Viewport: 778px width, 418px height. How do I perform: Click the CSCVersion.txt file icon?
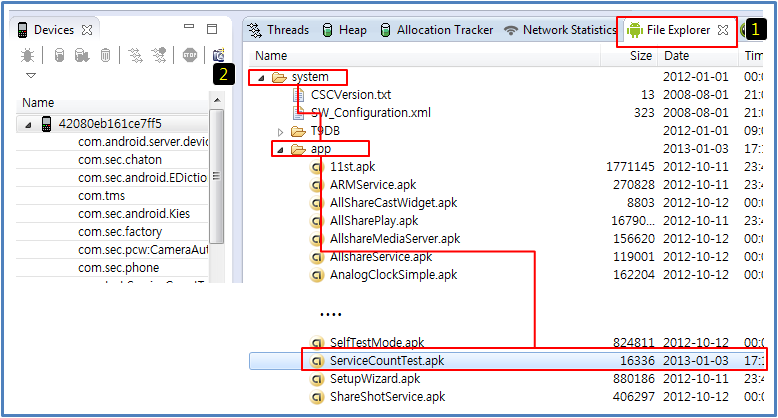pyautogui.click(x=298, y=95)
